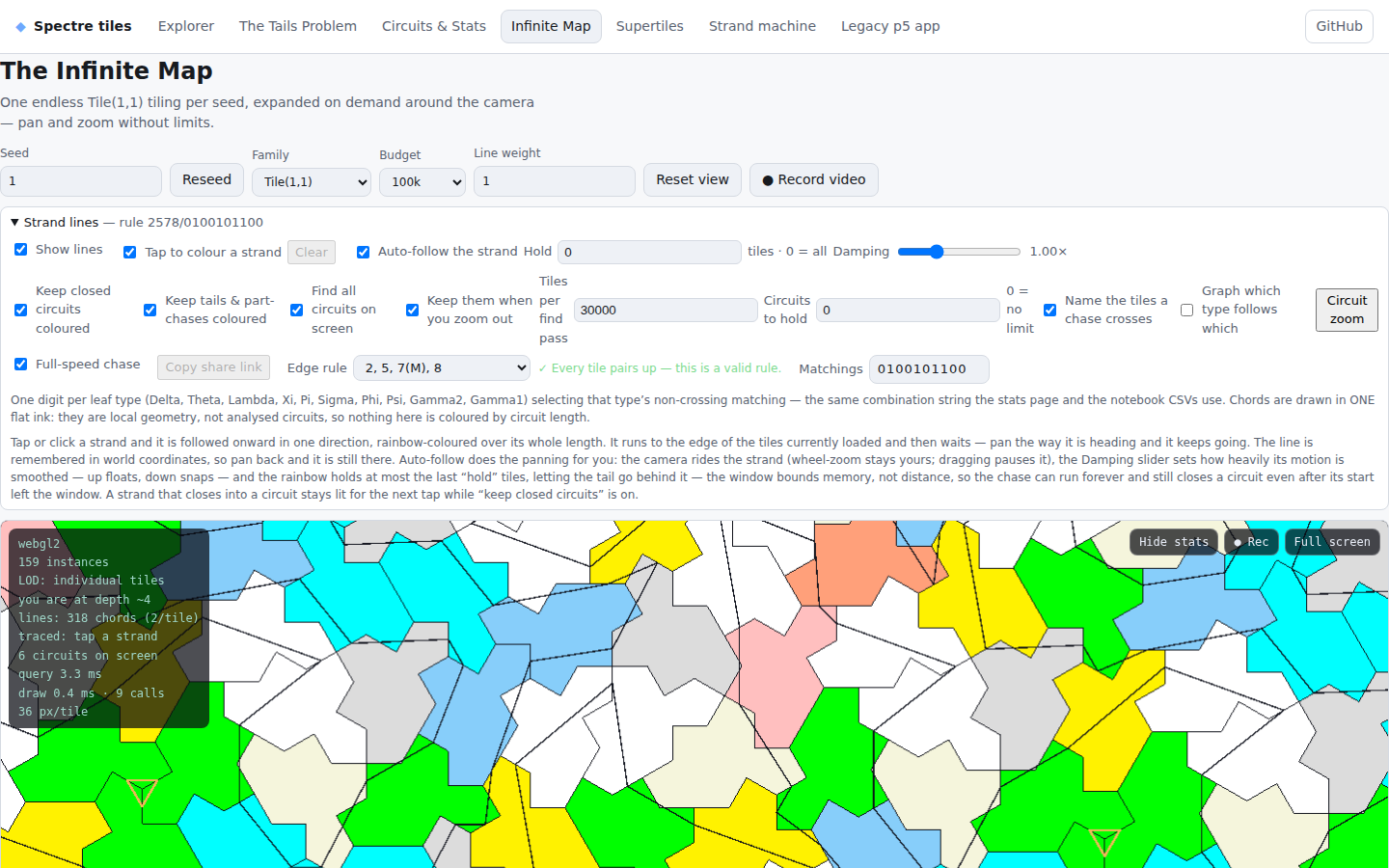
Task: Open the Explorer page
Action: click(x=186, y=27)
